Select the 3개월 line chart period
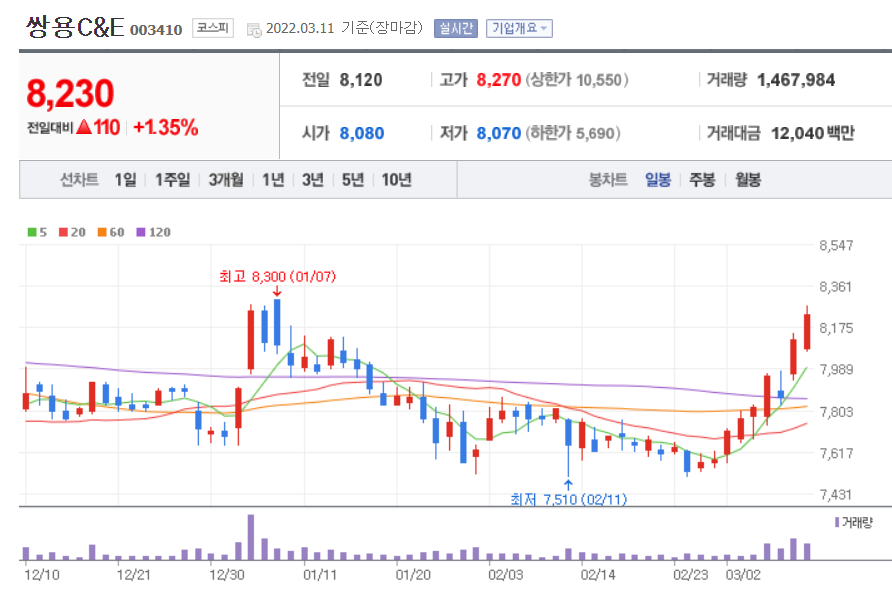Viewport: 892px width, 610px height. [x=226, y=180]
